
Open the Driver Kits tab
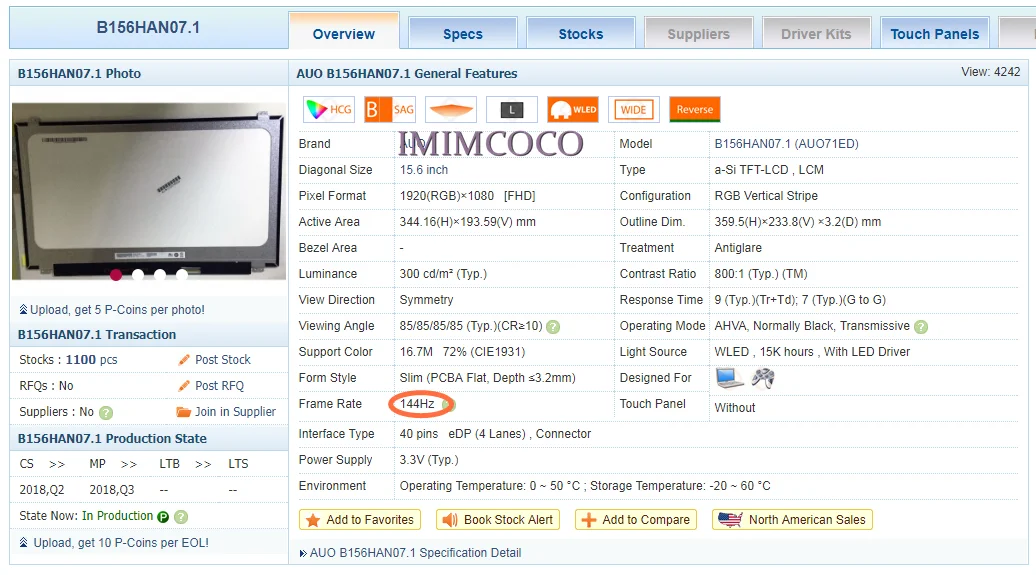click(816, 34)
